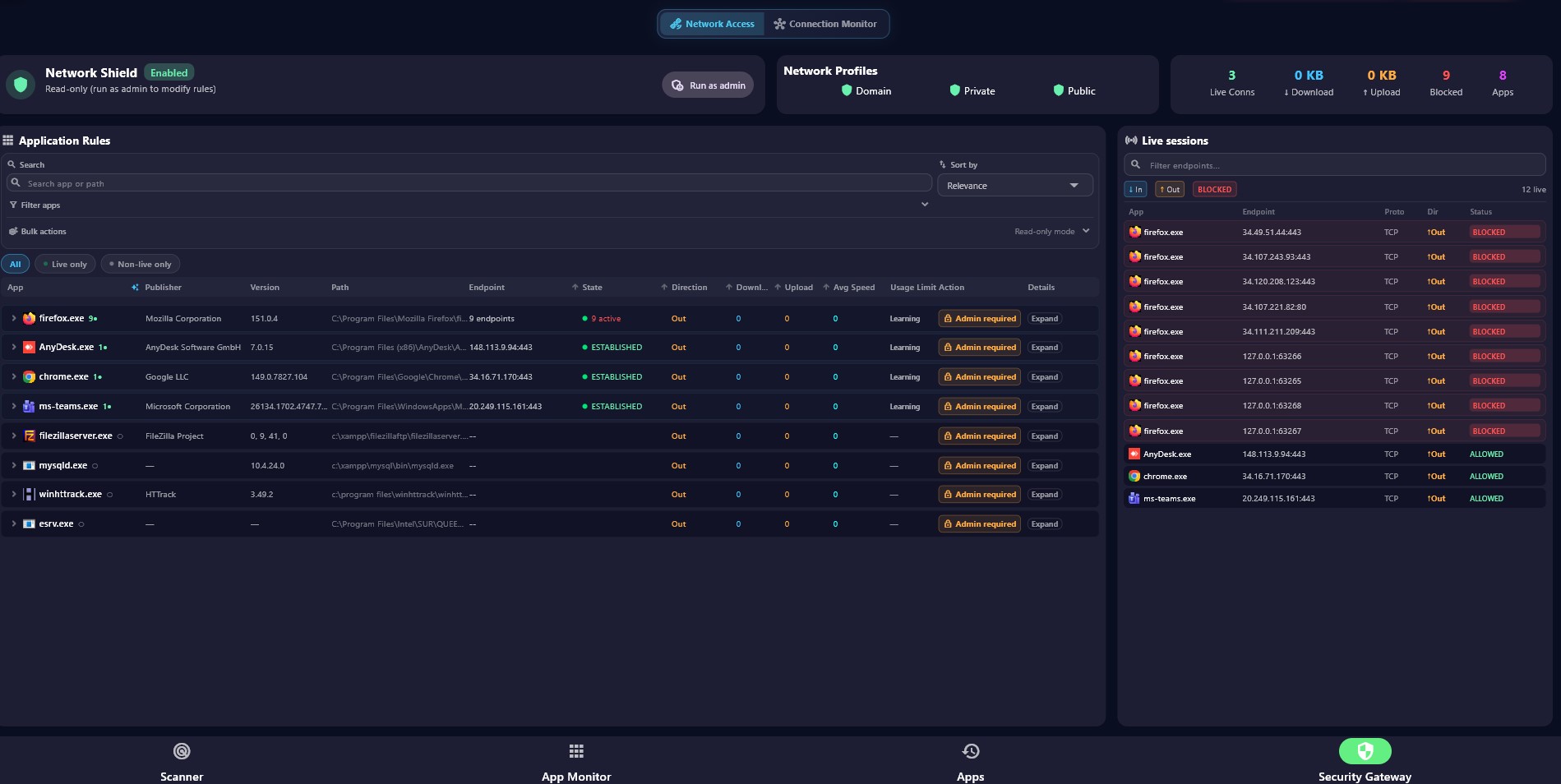Open the Scanner section icon
The image size is (1561, 784).
tap(182, 751)
